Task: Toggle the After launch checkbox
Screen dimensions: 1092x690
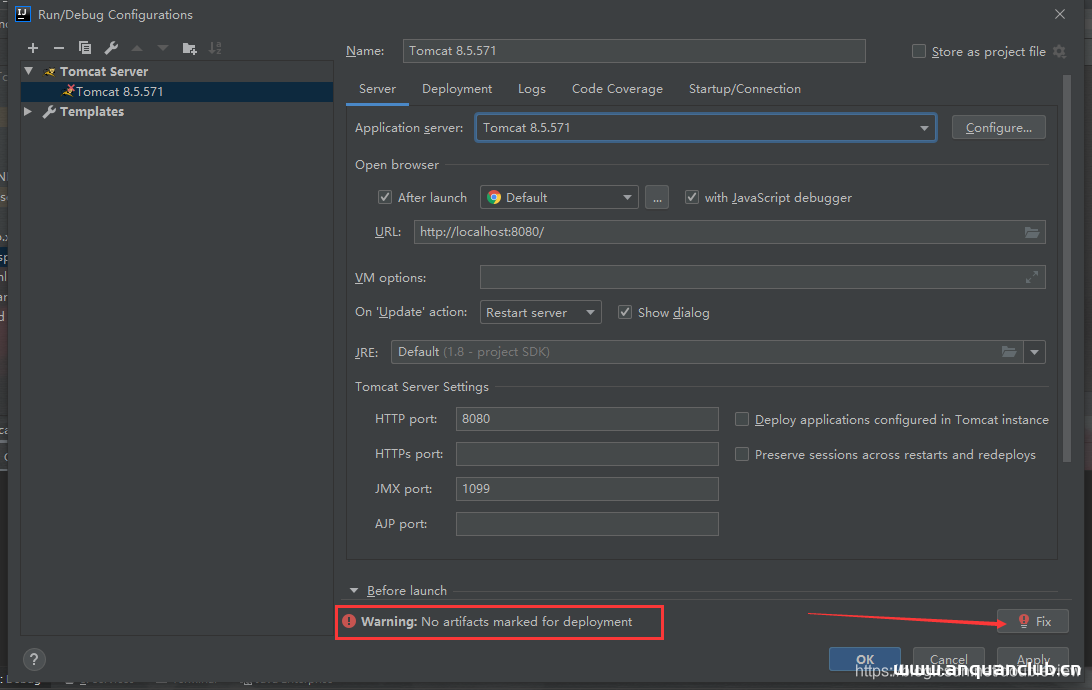Action: pyautogui.click(x=385, y=198)
